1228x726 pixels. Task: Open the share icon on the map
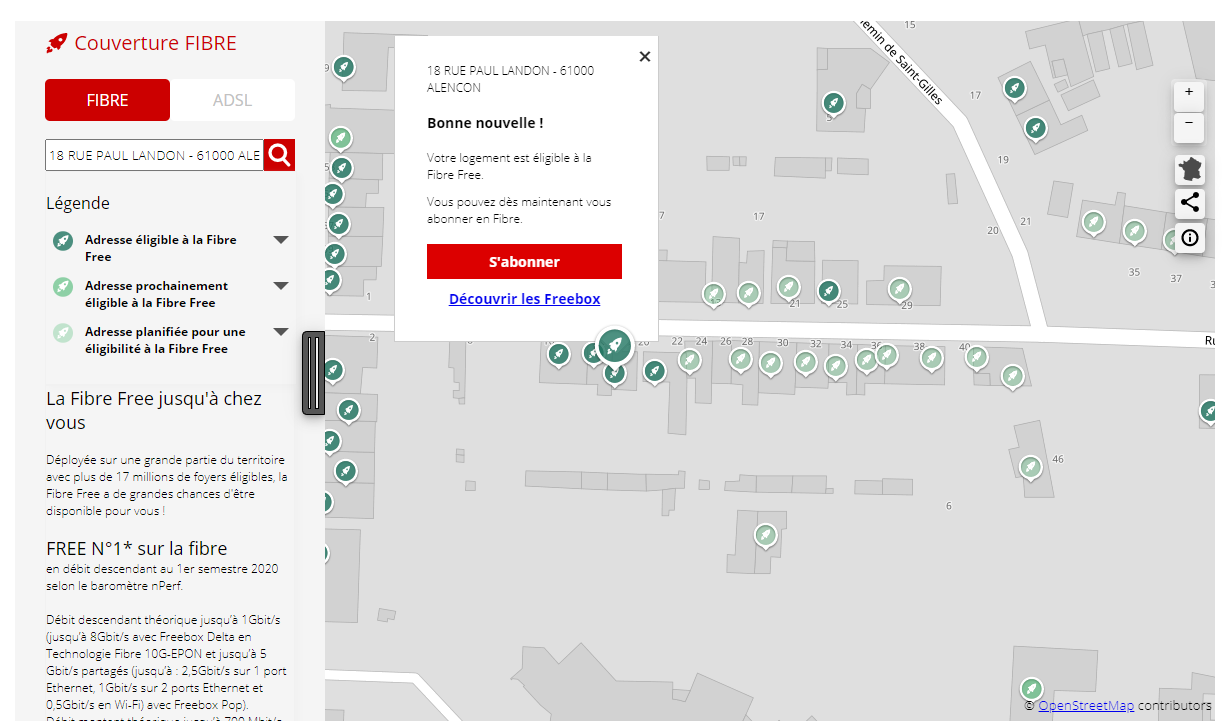click(1189, 204)
